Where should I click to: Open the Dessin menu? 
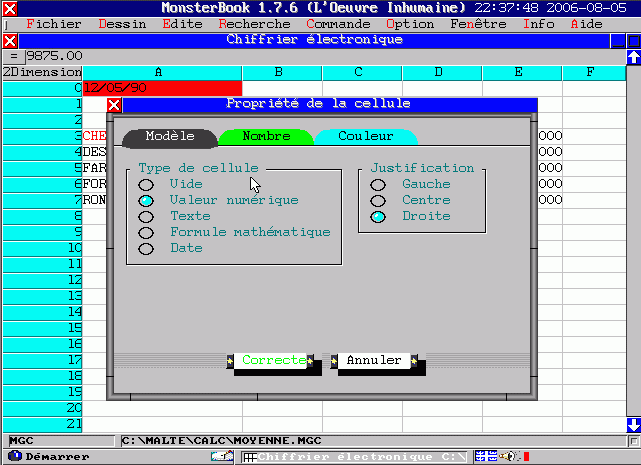tap(122, 24)
